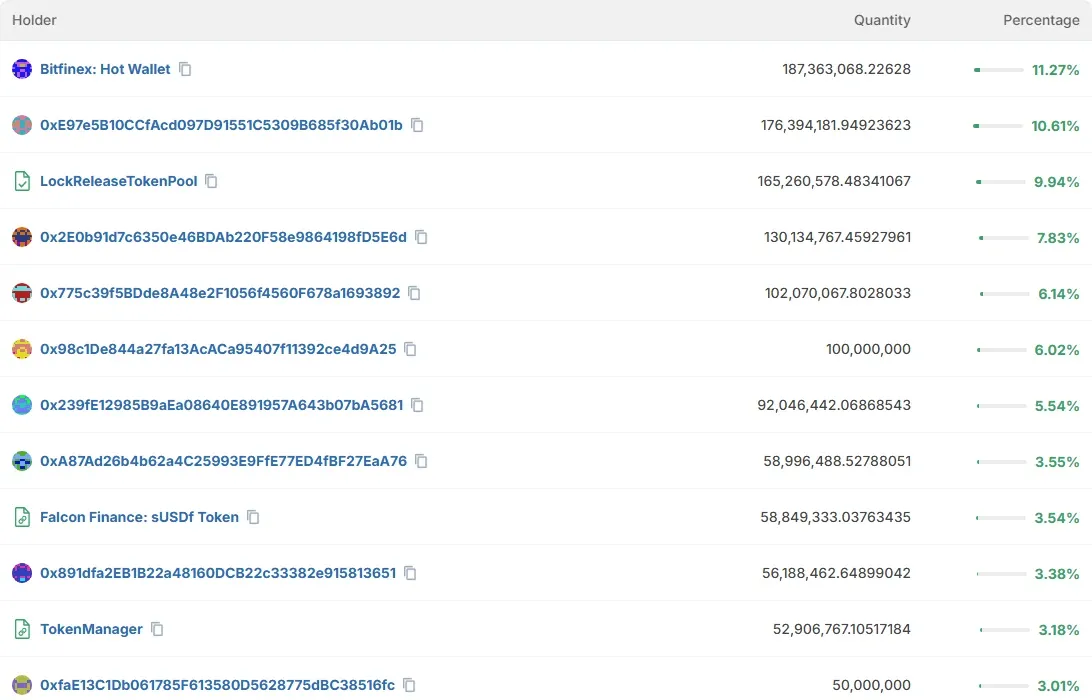Copy address 0xfaE13C1Db061785F613580D5628775dBC38516fc

tap(410, 685)
